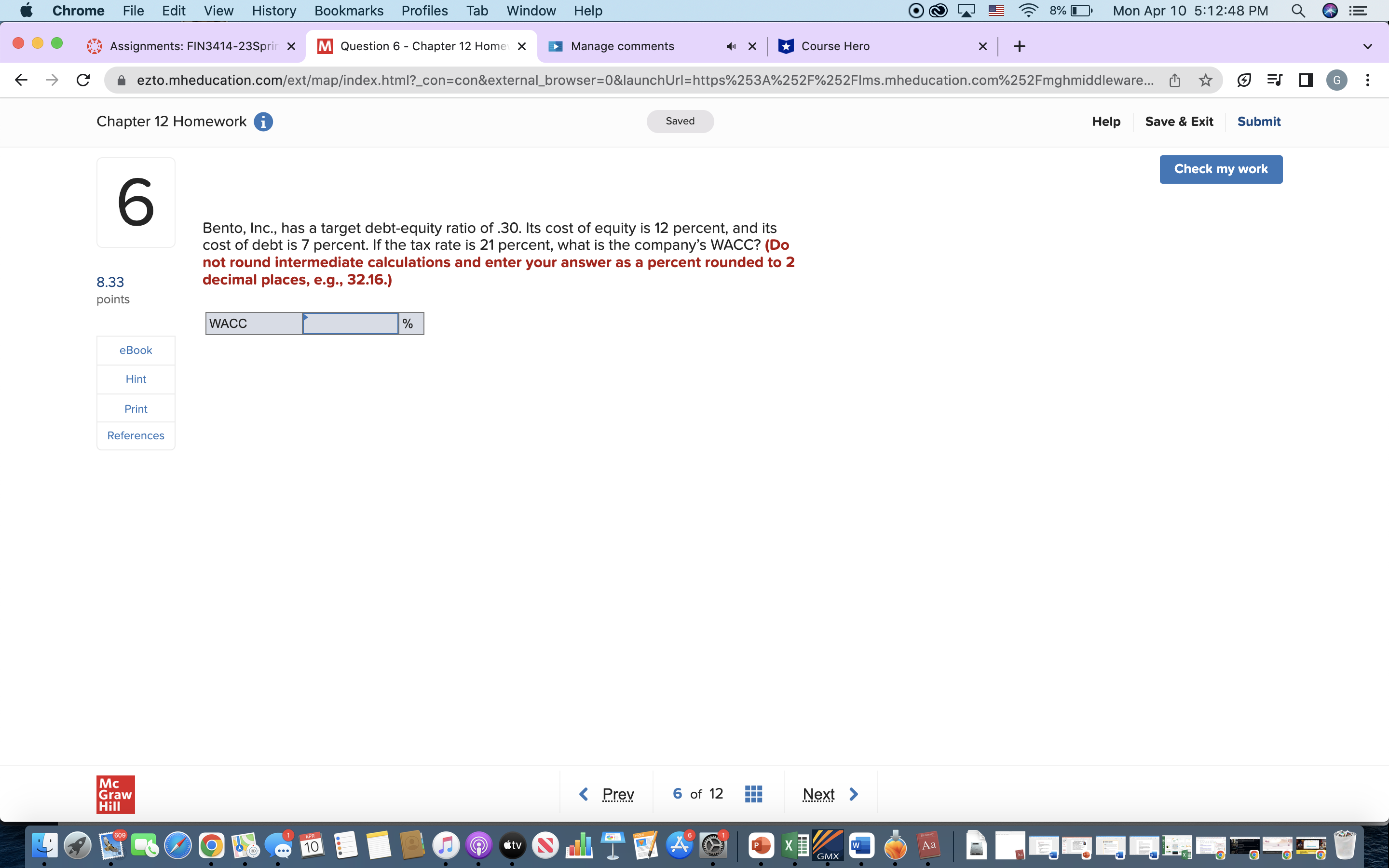Viewport: 1389px width, 868px height.
Task: Click the grid page-navigation icon near Next
Action: [753, 793]
